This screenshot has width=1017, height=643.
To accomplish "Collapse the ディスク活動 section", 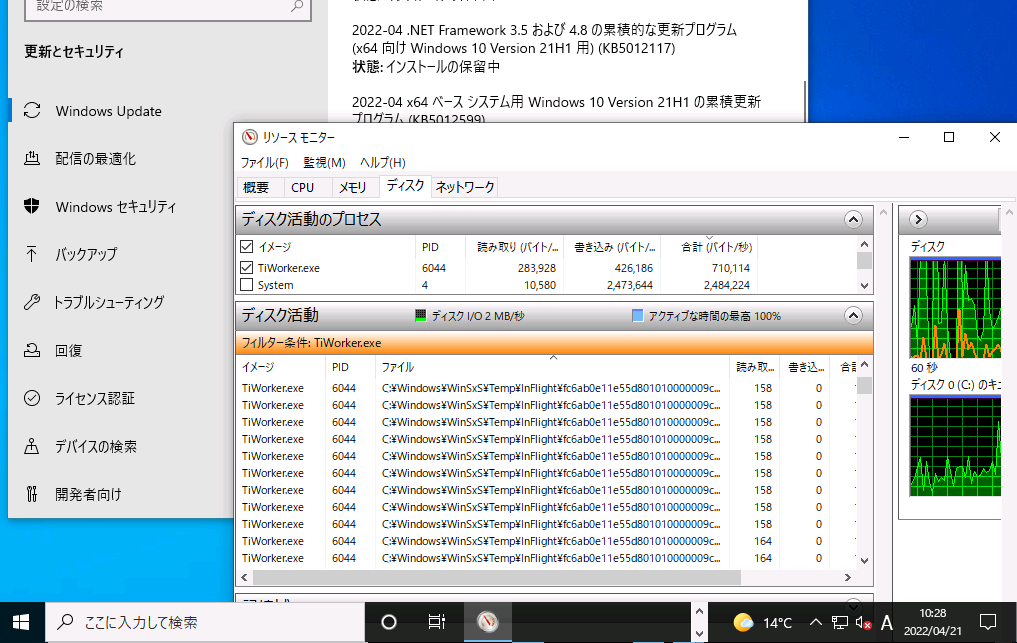I will 853,316.
